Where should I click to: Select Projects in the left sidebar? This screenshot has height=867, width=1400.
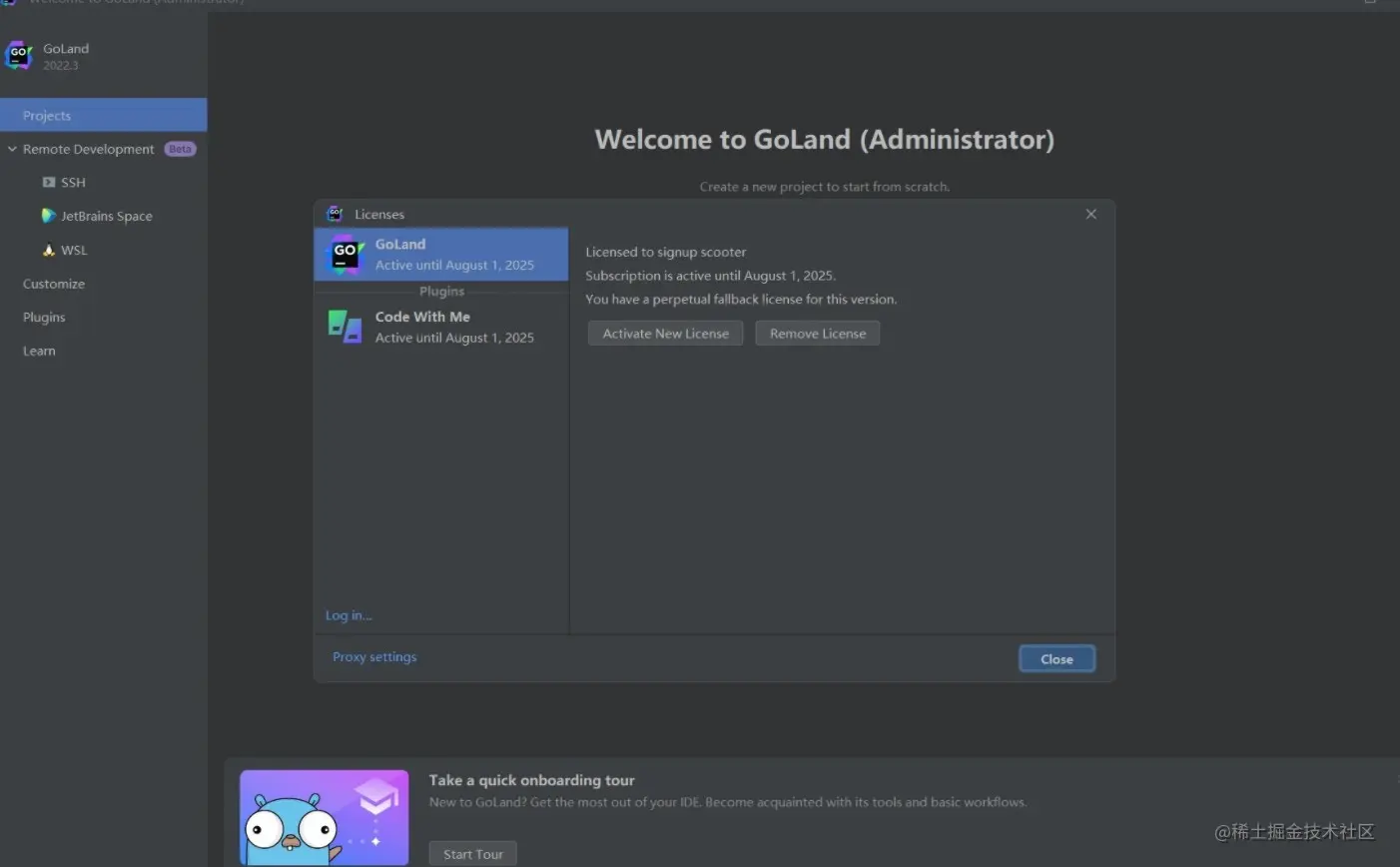coord(104,115)
